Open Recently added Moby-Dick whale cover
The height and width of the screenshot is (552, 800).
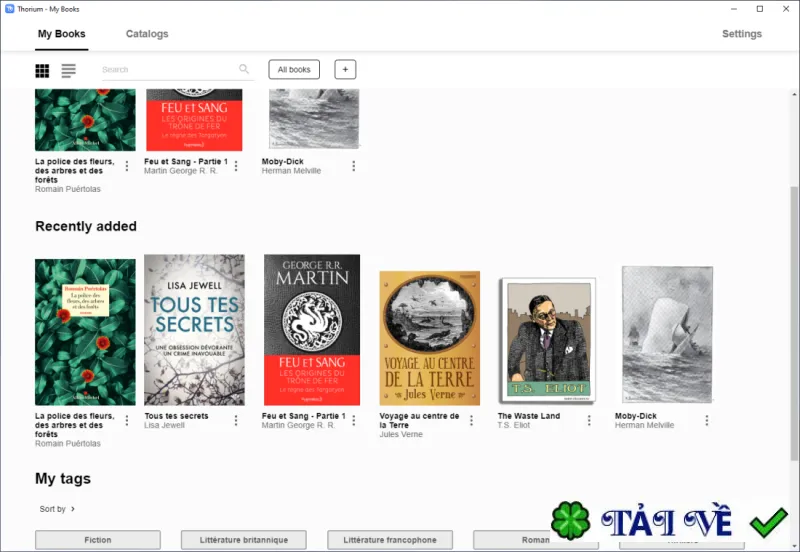click(667, 335)
